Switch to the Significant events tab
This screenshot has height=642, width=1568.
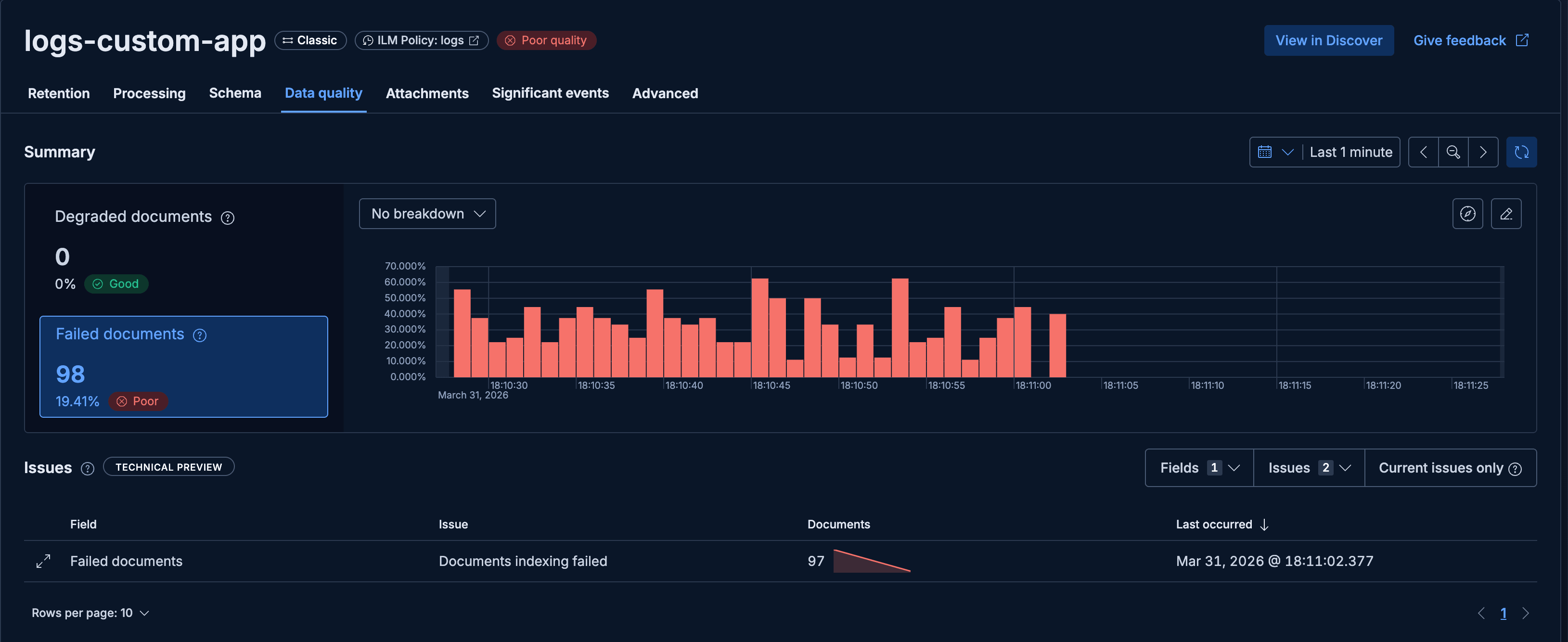coord(550,93)
